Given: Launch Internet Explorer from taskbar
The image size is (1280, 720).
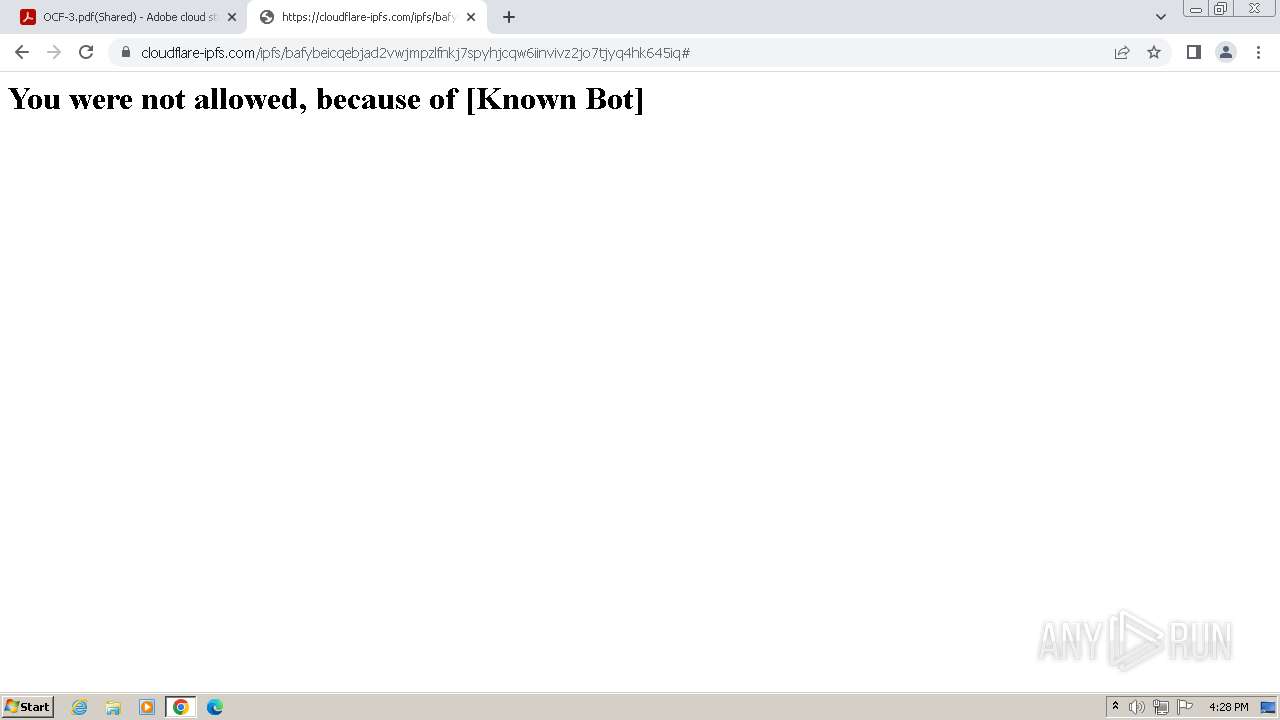Looking at the screenshot, I should click(80, 707).
